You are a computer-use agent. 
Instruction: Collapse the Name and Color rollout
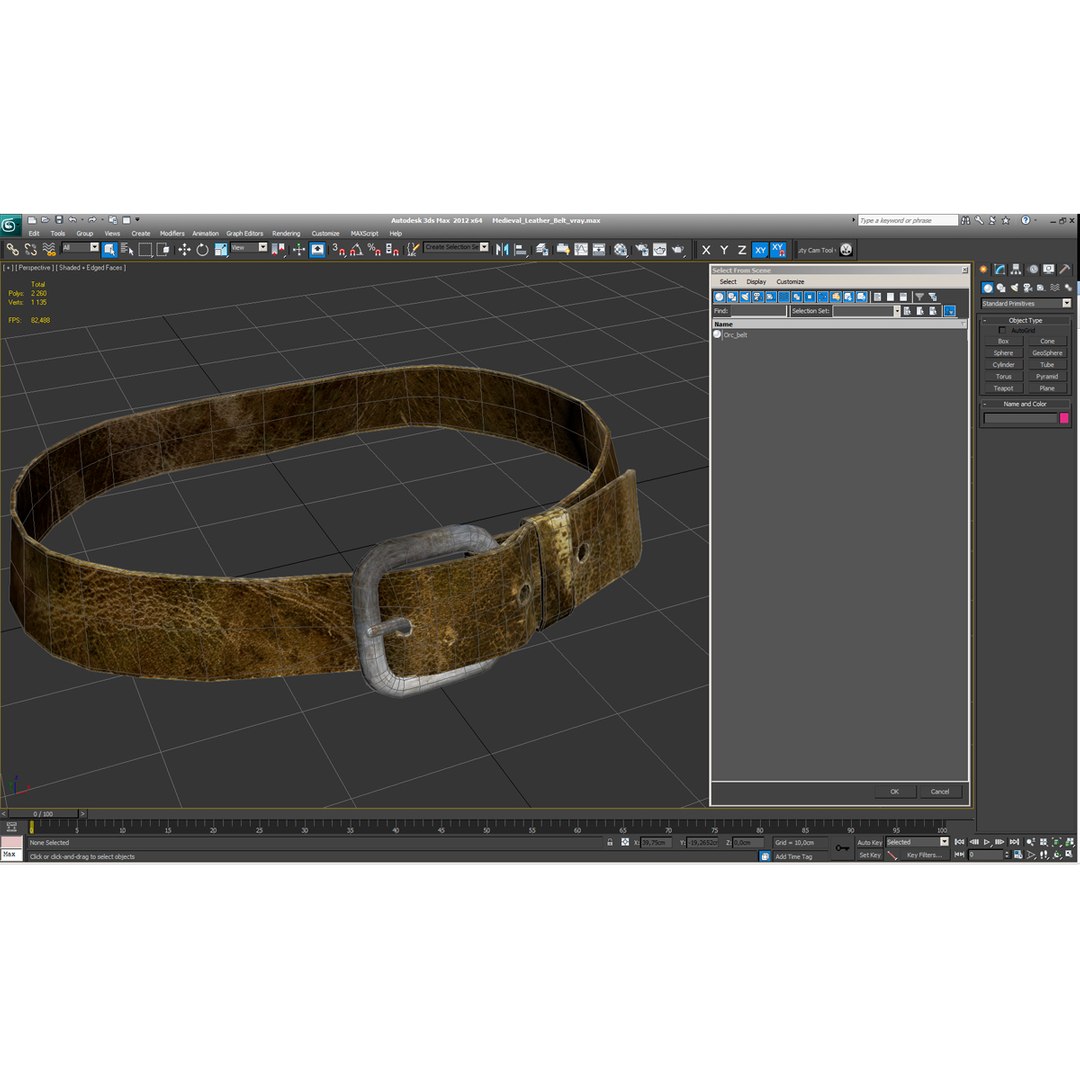pos(1025,404)
